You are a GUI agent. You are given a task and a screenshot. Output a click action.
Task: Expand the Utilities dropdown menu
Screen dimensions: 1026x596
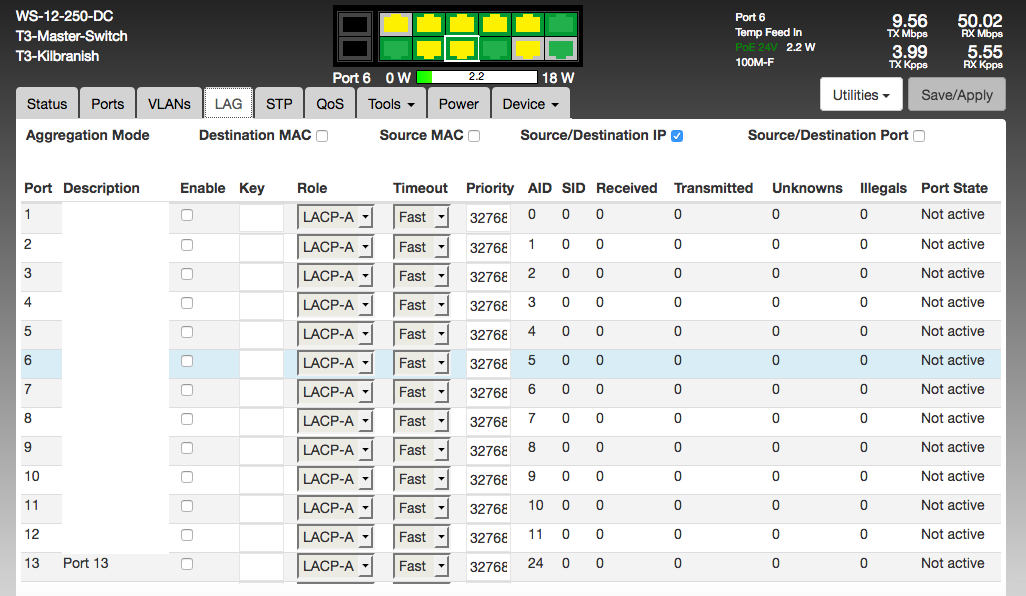861,95
